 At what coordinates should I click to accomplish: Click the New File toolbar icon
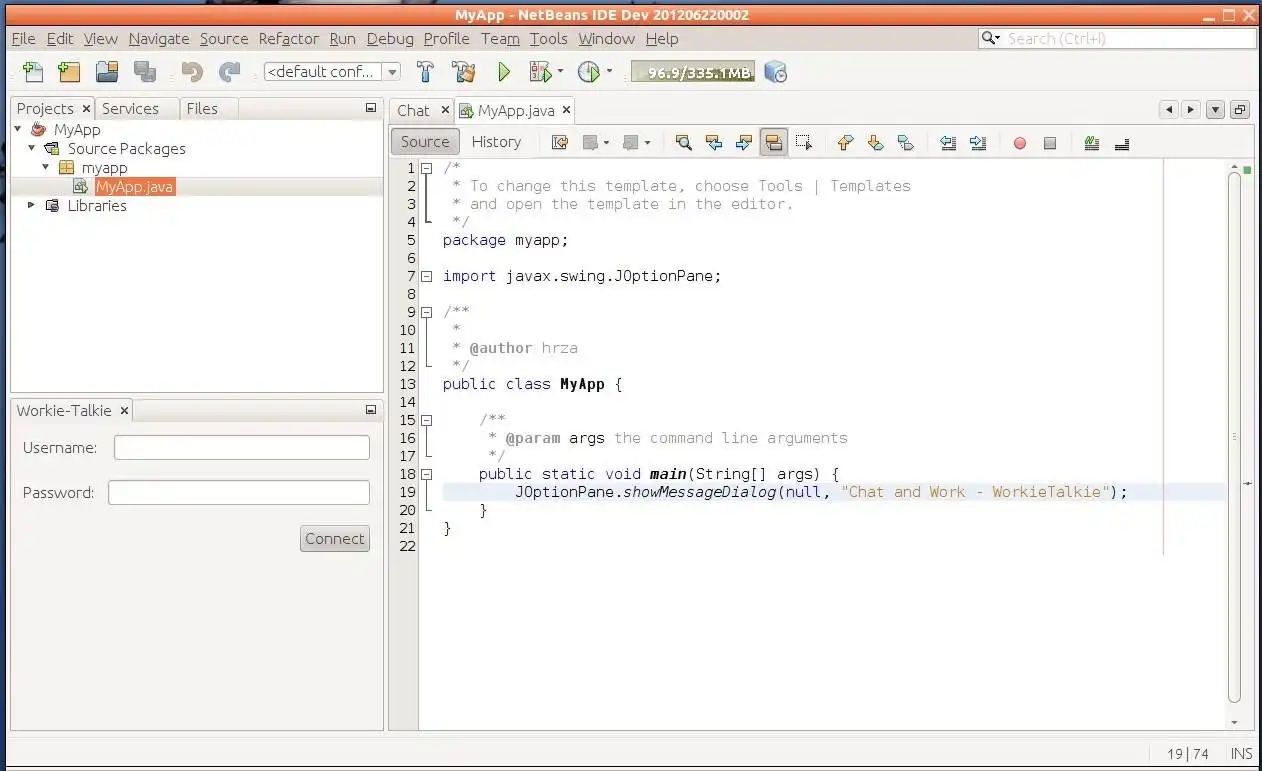pos(33,72)
